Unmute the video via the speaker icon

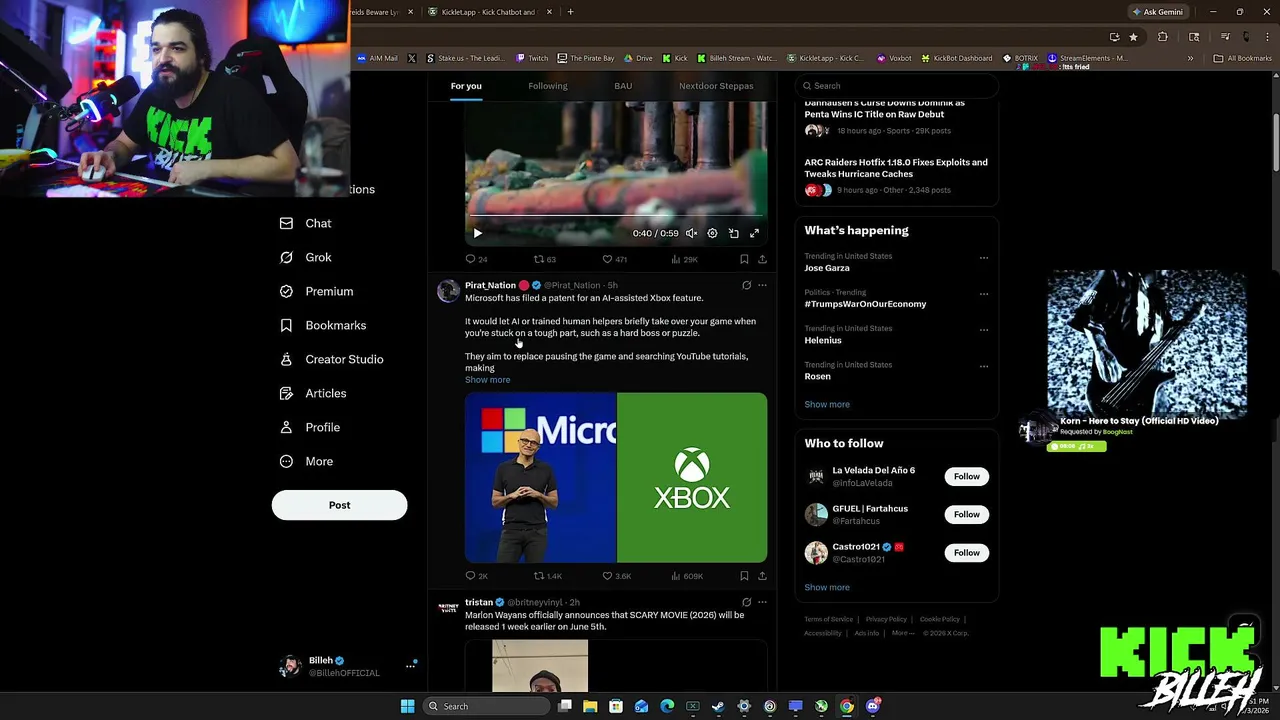(691, 233)
